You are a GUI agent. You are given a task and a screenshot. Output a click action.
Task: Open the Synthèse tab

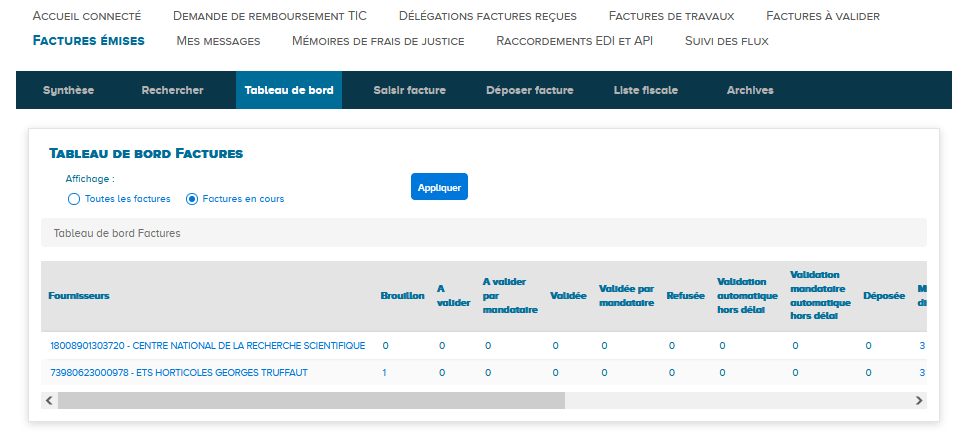[x=68, y=90]
